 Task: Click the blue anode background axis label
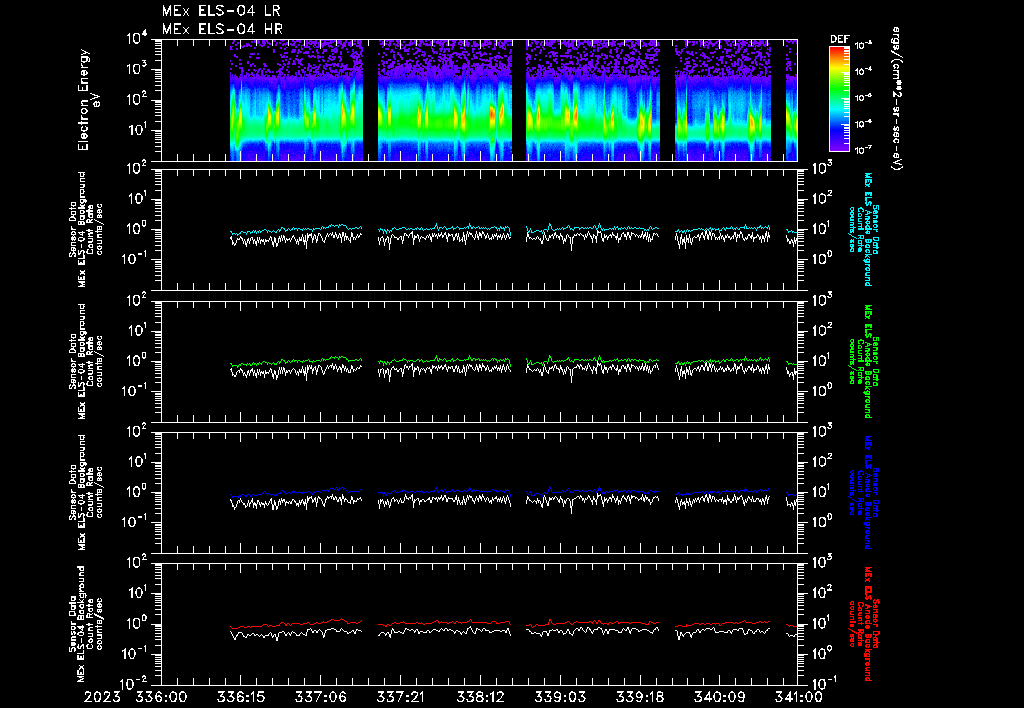[x=863, y=492]
